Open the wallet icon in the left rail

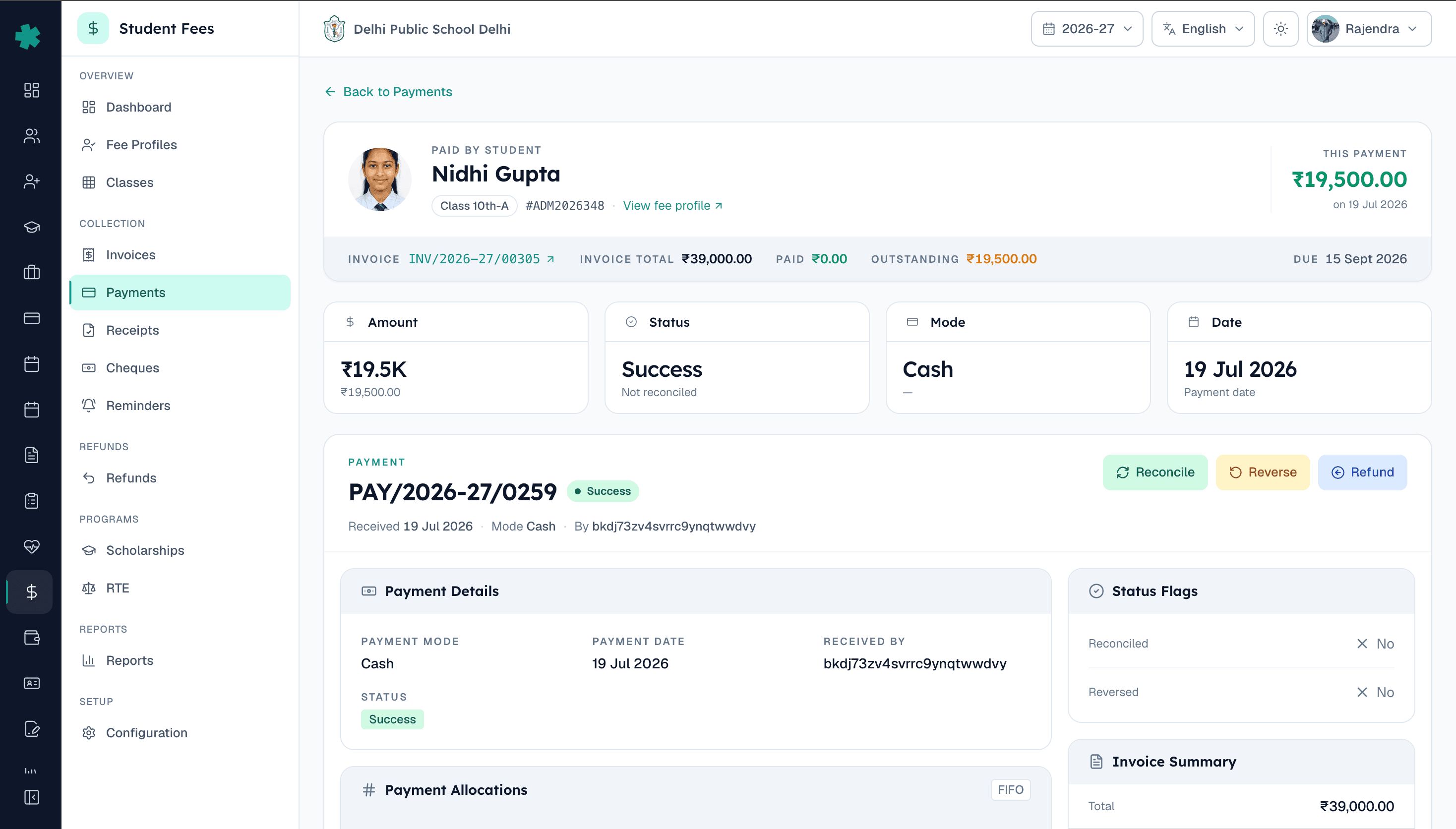point(31,638)
